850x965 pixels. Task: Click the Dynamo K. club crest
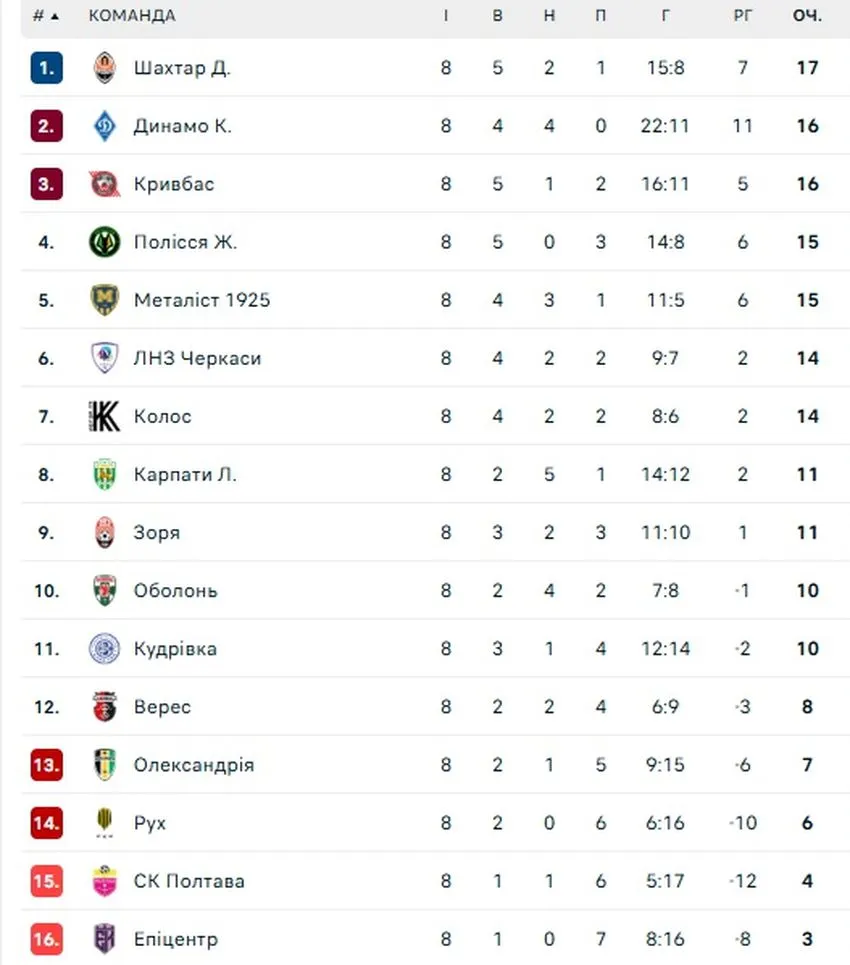(104, 126)
